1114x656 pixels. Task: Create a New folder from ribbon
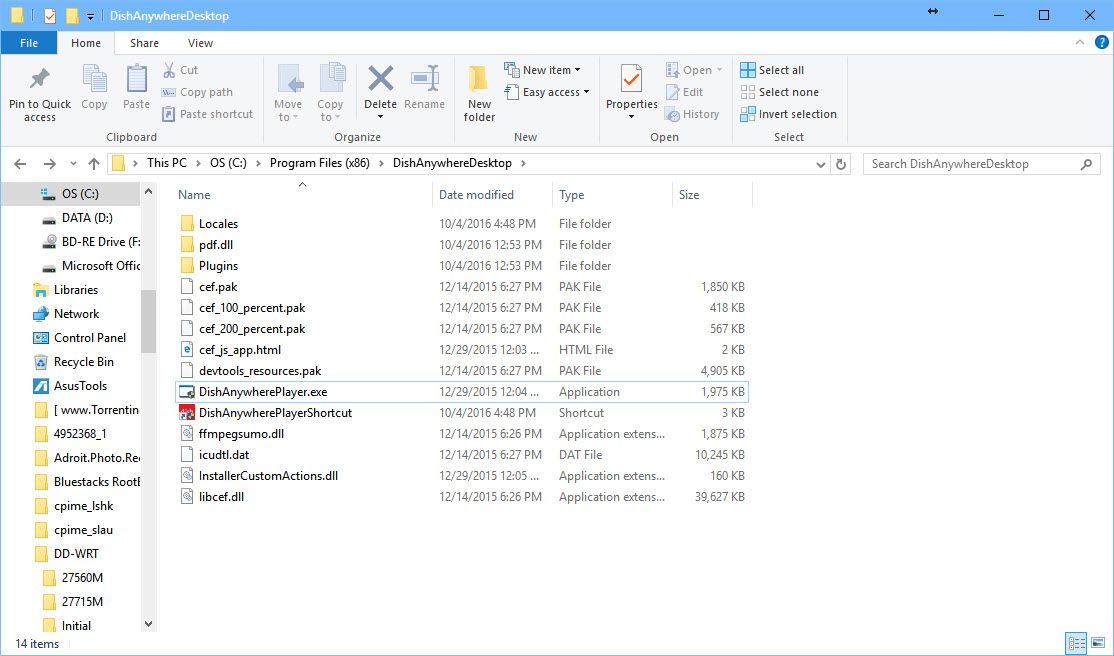pyautogui.click(x=479, y=94)
